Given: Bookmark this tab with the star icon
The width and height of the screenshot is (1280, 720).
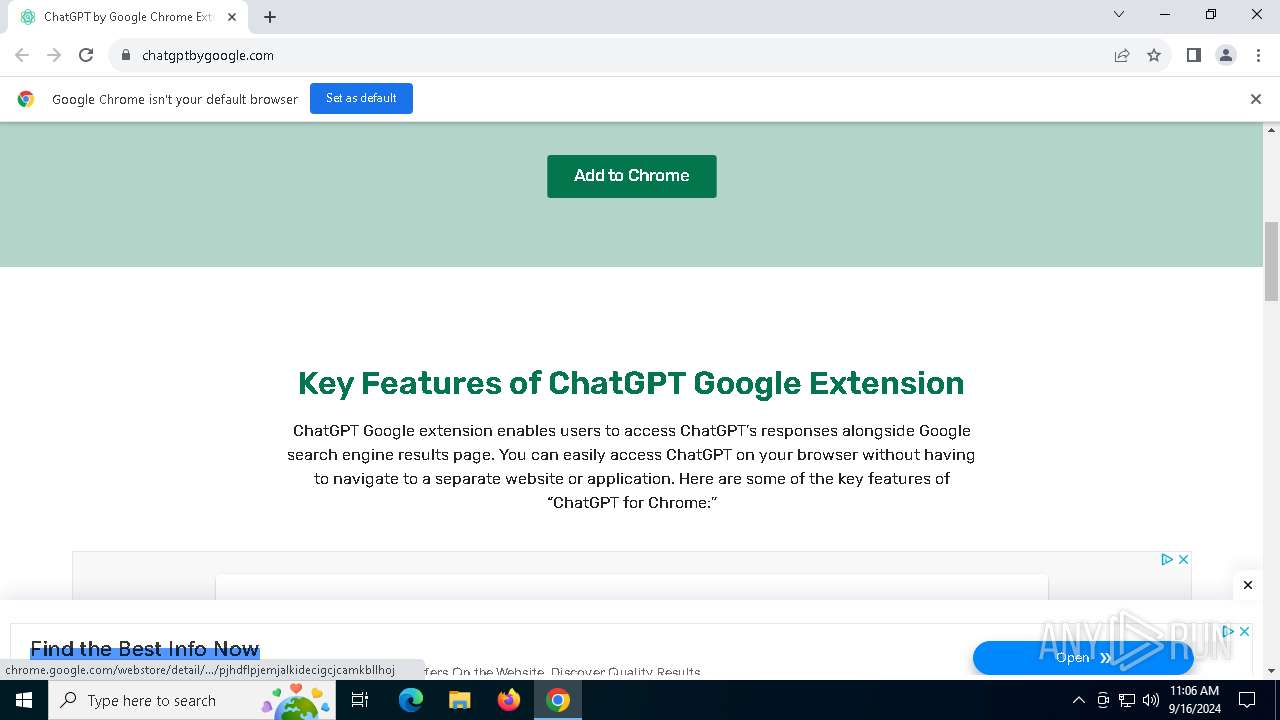Looking at the screenshot, I should click(1154, 55).
